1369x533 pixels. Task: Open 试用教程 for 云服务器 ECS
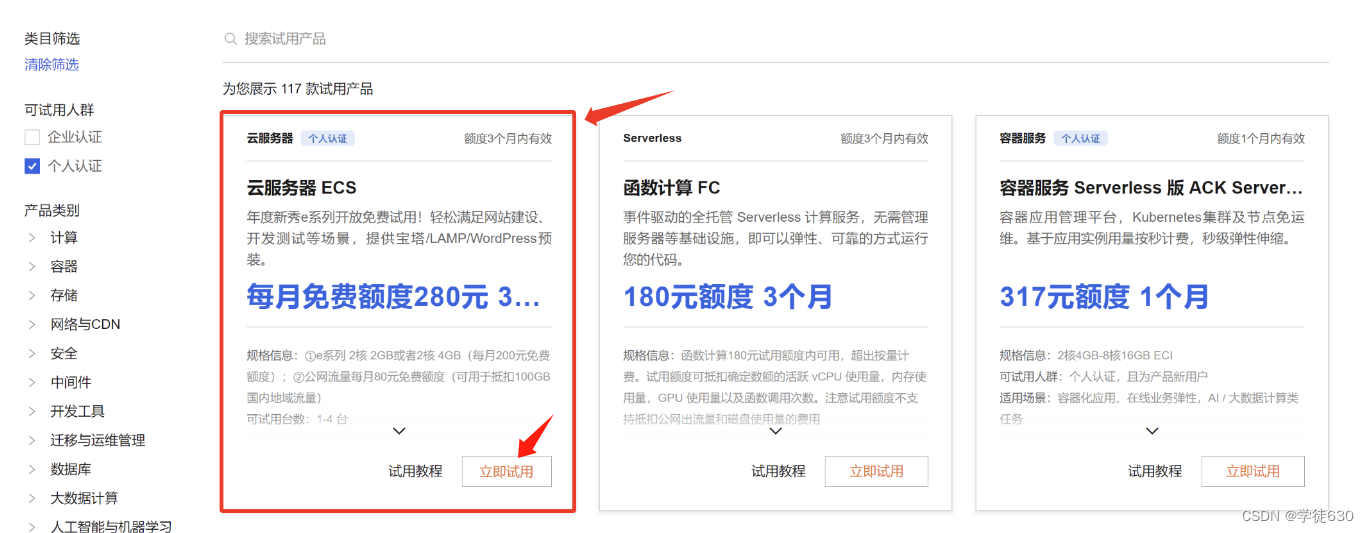pos(415,472)
